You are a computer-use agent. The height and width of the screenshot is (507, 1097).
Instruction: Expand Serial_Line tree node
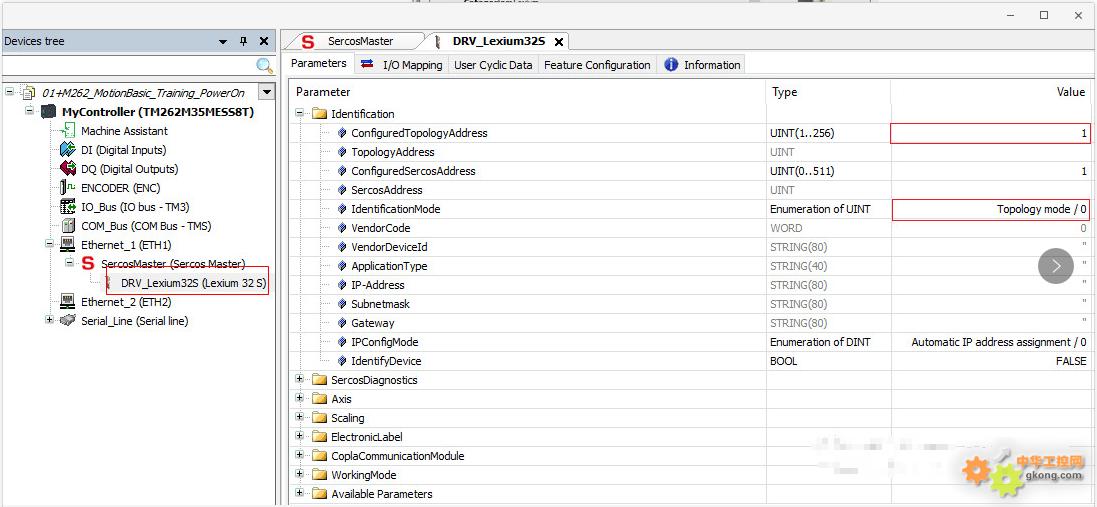pos(49,320)
